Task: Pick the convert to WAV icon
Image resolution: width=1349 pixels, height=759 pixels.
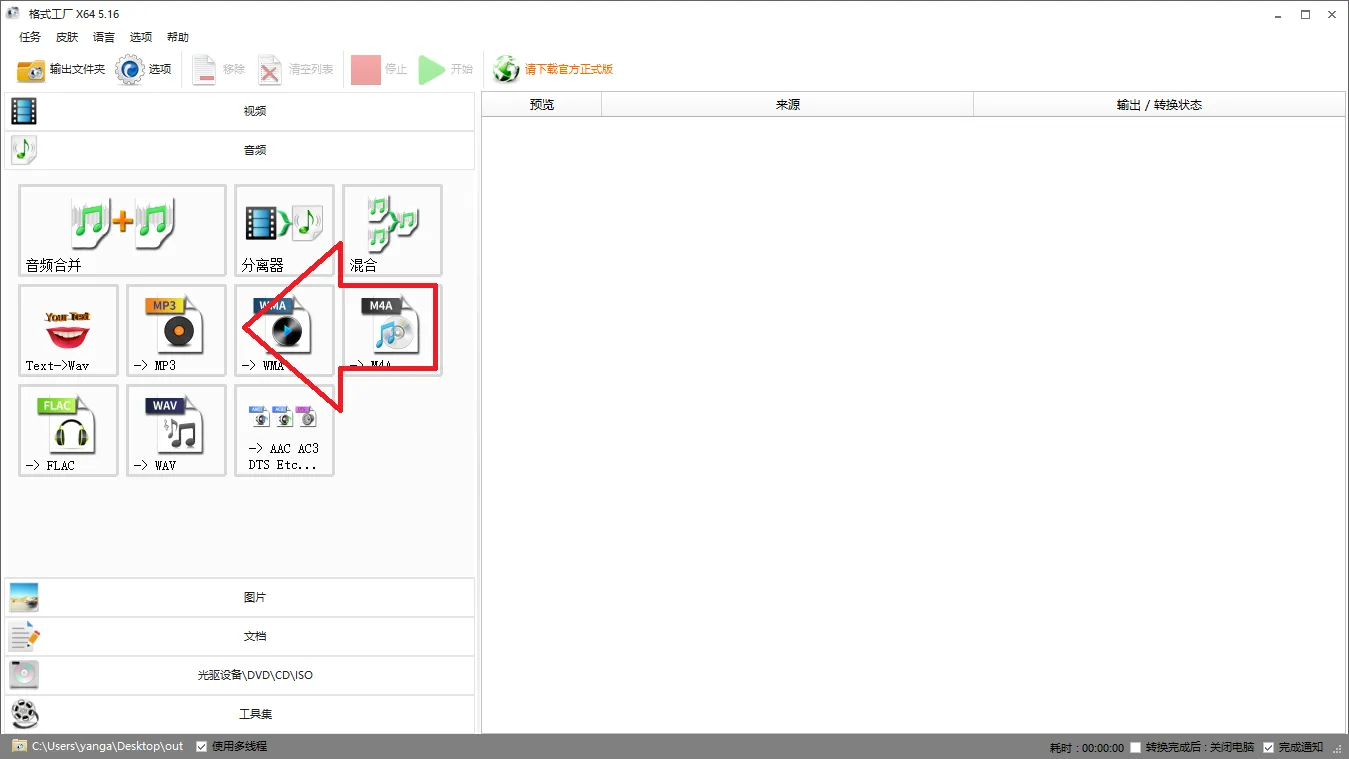Action: (176, 430)
